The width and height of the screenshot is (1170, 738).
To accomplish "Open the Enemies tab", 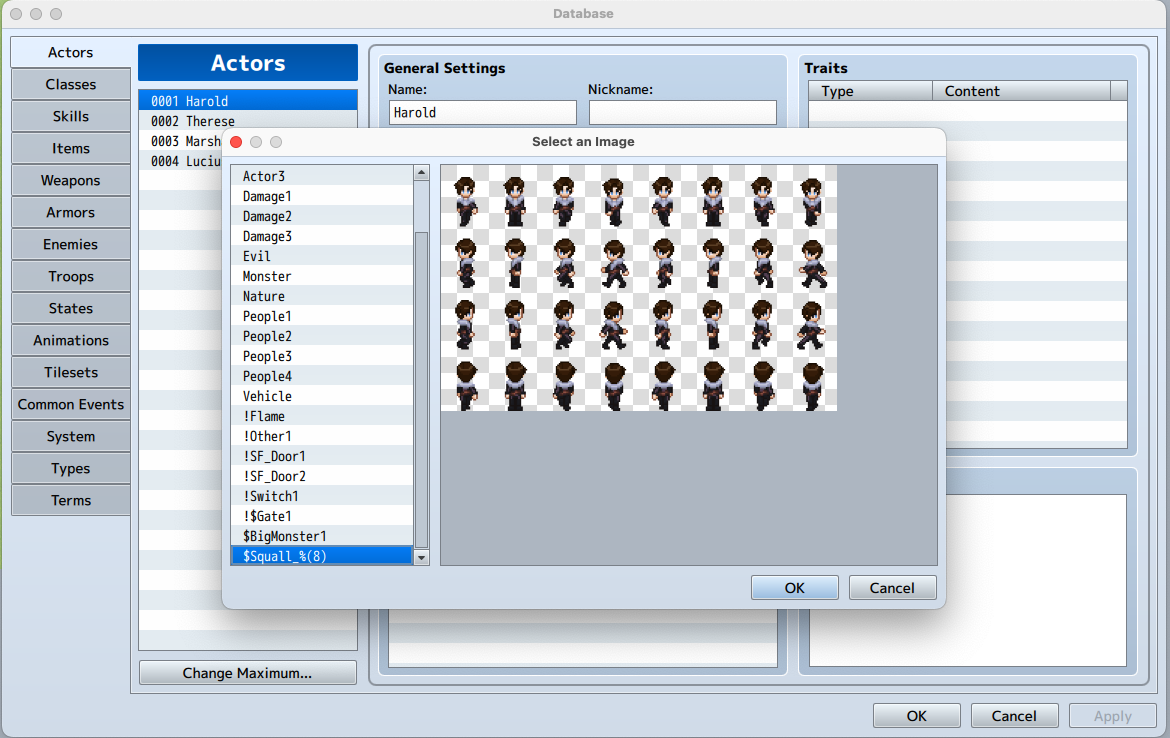I will point(71,244).
